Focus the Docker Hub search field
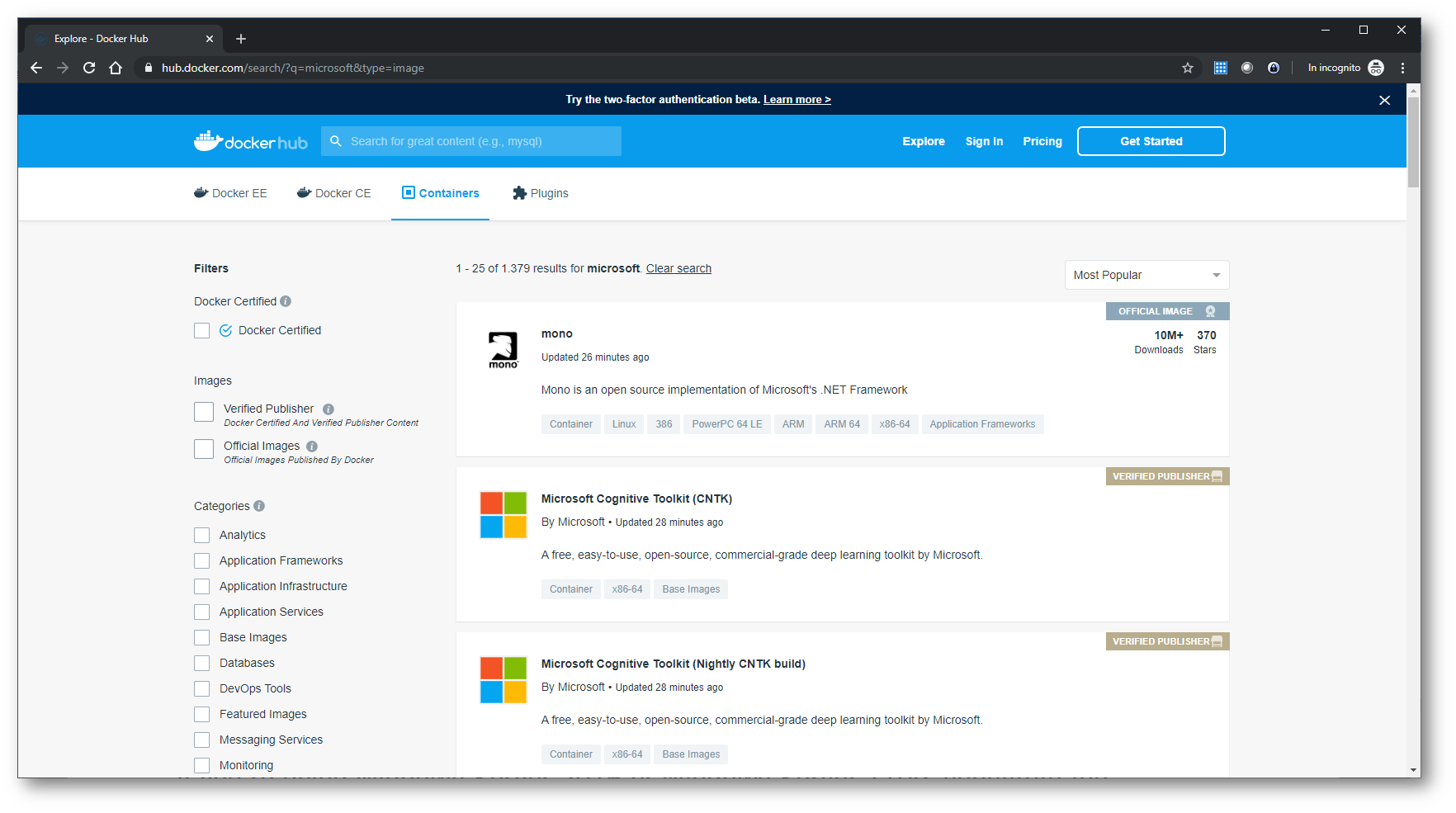 point(471,141)
